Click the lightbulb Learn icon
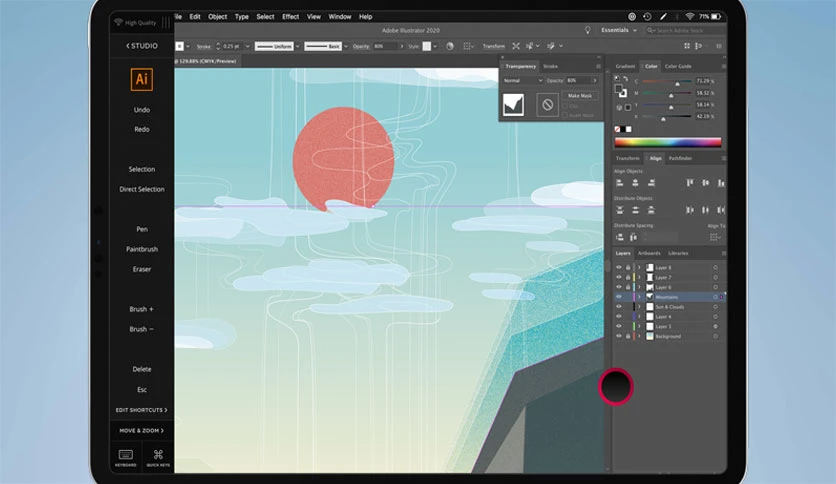Screen dimensions: 836x484 (588, 30)
